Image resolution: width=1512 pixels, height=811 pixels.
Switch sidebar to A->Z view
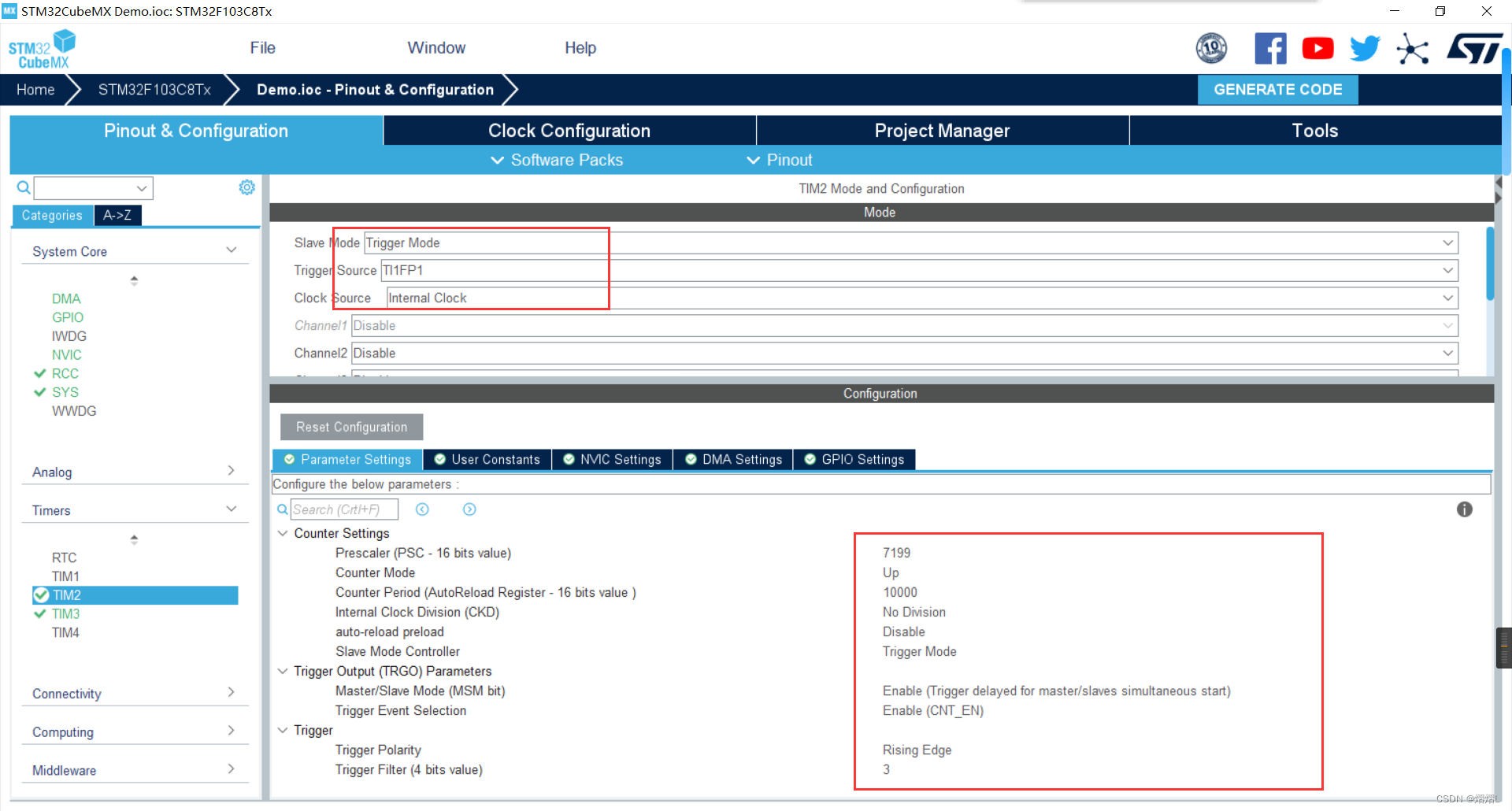pyautogui.click(x=117, y=215)
